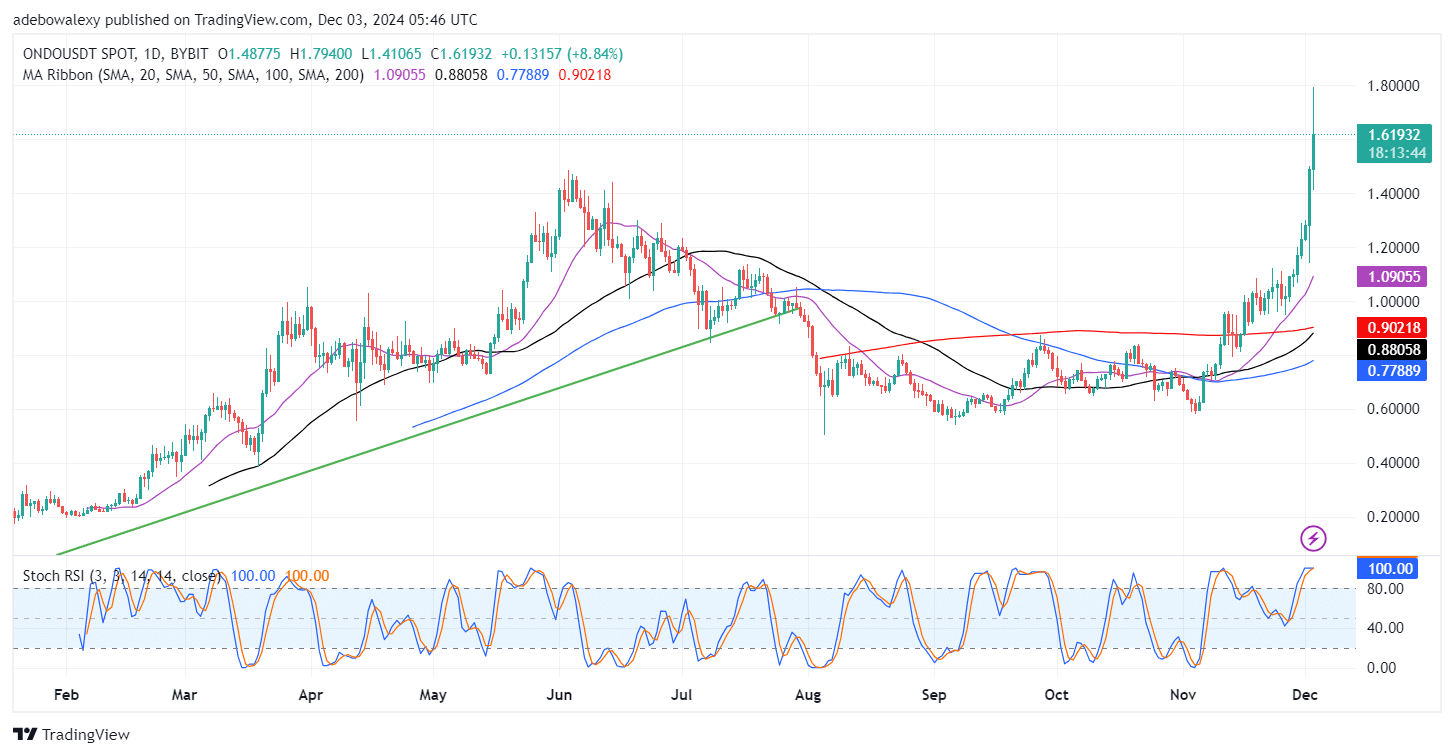Click the 0.20000 price axis label
Viewport: 1454px width, 756px height.
click(1392, 517)
